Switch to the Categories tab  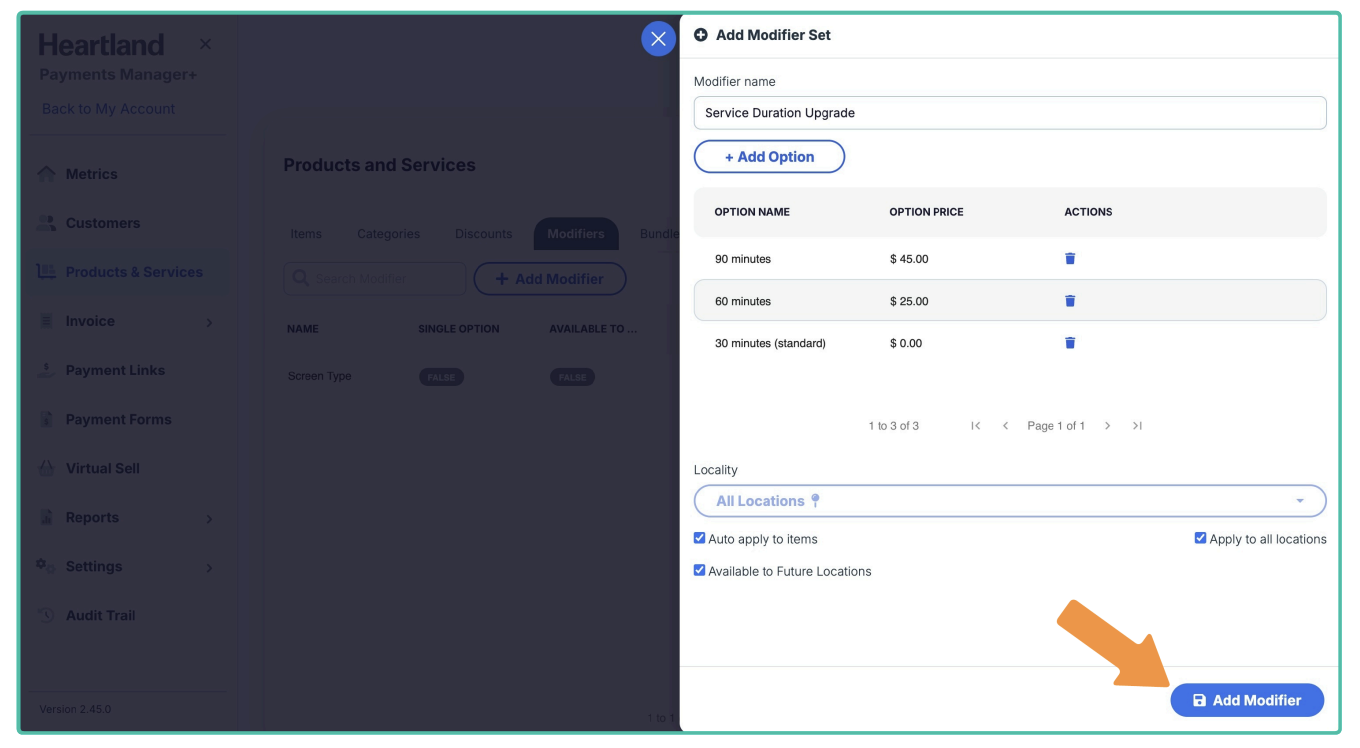point(388,234)
